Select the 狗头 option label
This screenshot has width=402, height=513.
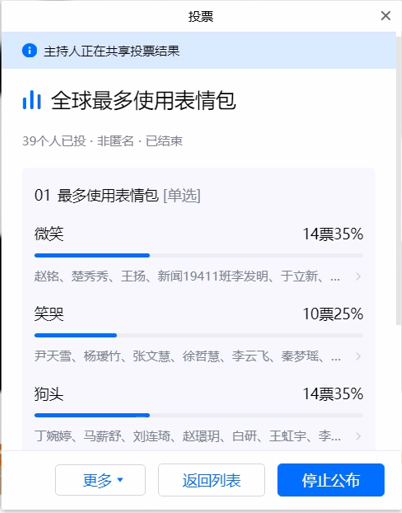tap(49, 394)
